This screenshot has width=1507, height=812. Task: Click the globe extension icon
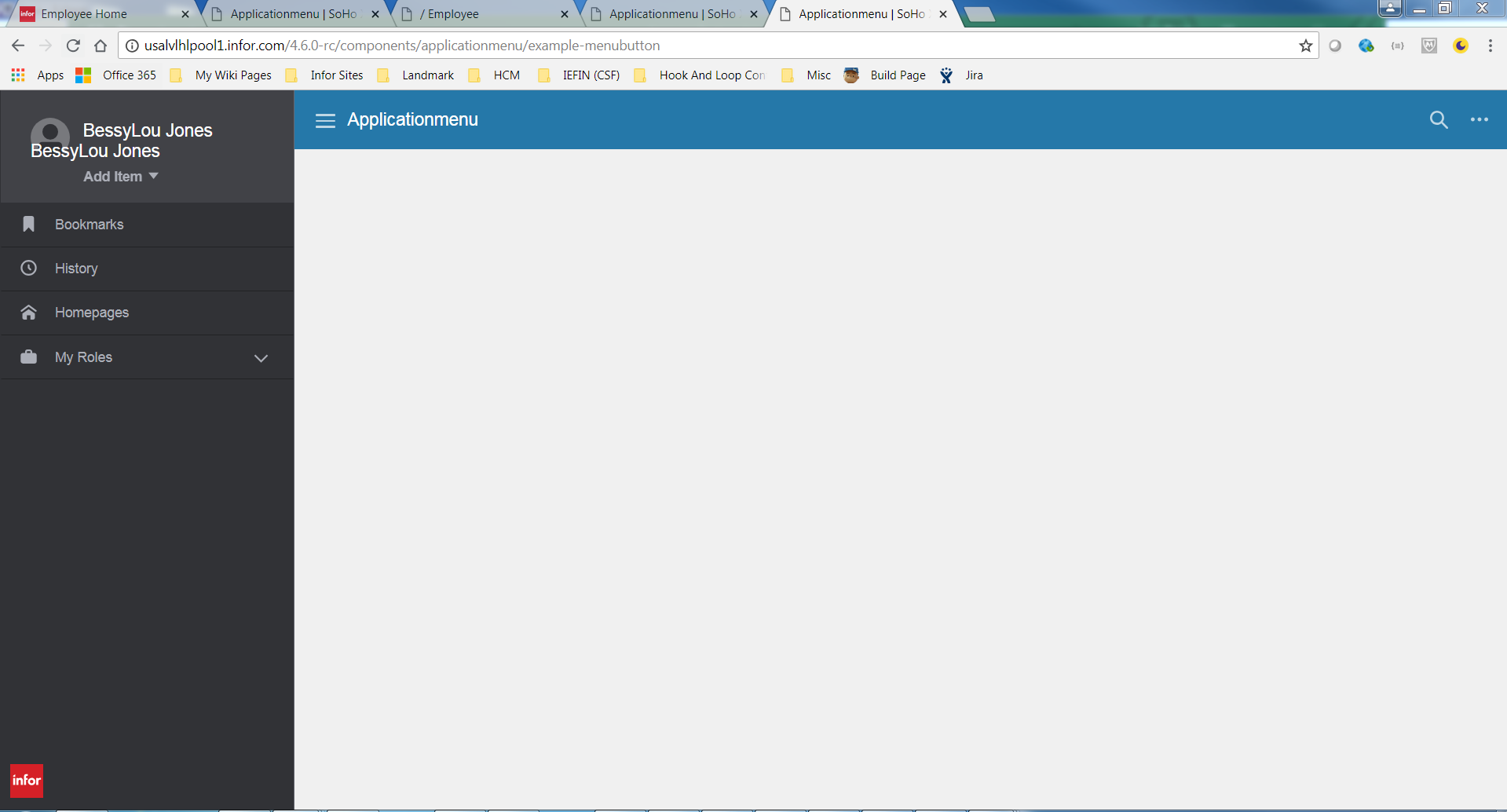pyautogui.click(x=1366, y=46)
